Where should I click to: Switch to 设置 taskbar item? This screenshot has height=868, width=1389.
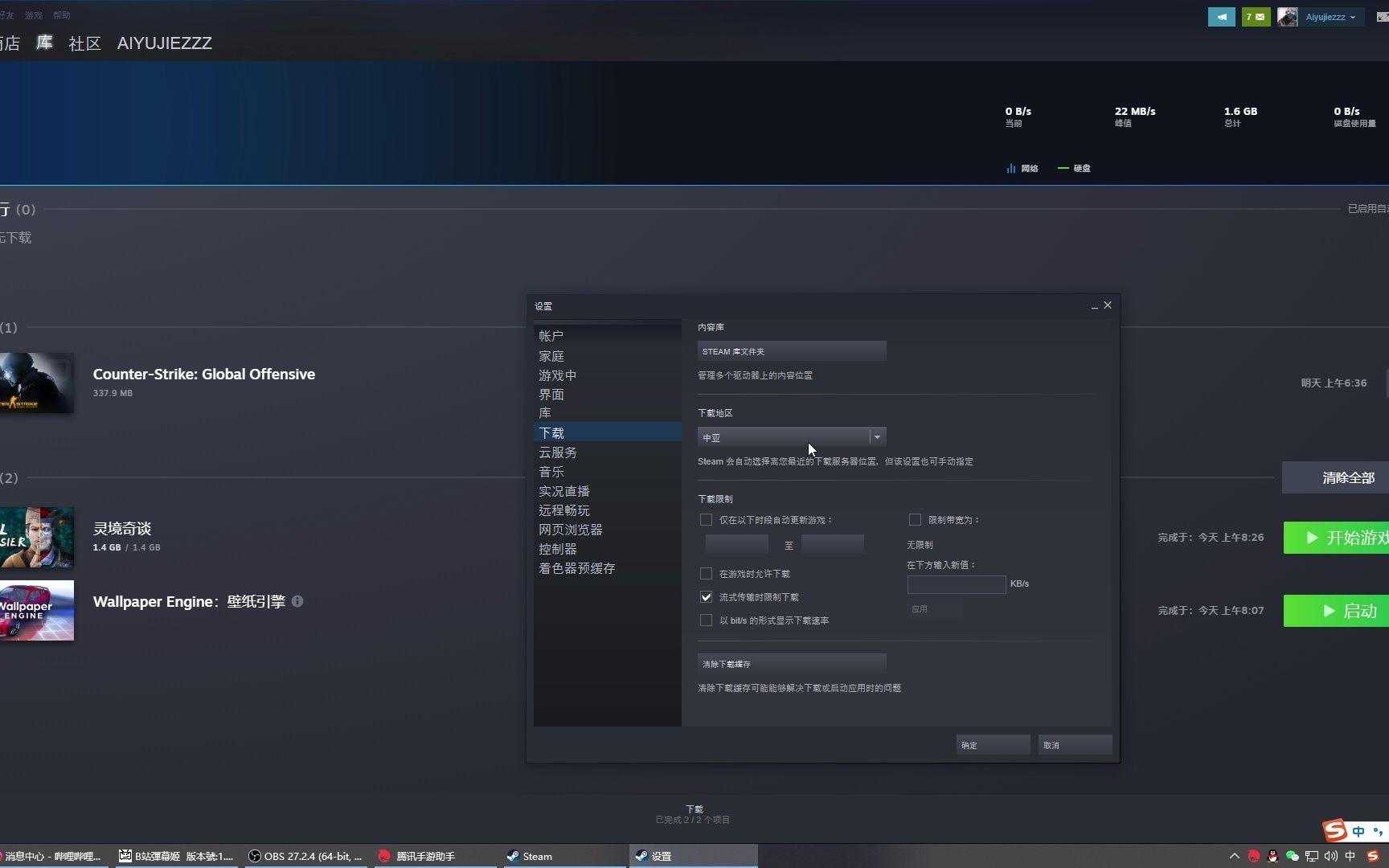[693, 856]
